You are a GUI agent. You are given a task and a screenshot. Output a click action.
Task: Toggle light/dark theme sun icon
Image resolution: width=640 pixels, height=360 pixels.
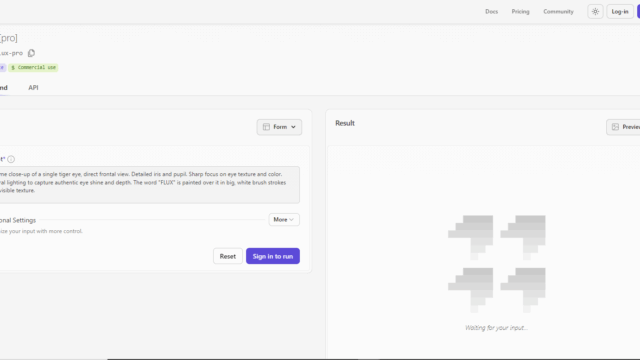596,11
